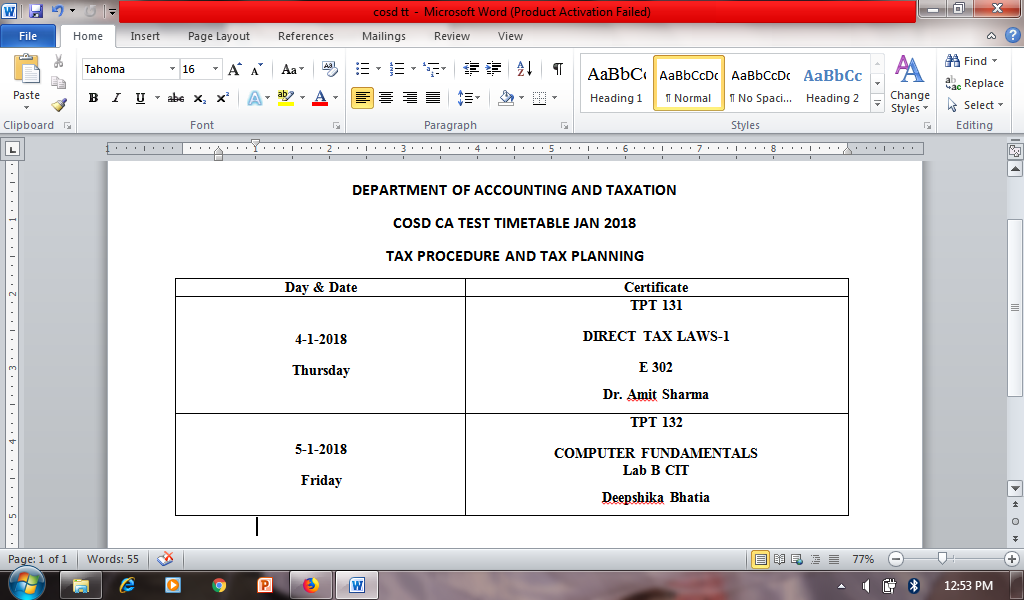Switch to the Page Layout tab
1024x600 pixels.
tap(219, 36)
